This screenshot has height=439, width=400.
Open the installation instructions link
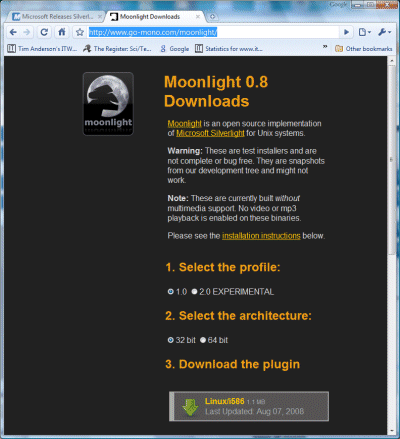pos(261,236)
